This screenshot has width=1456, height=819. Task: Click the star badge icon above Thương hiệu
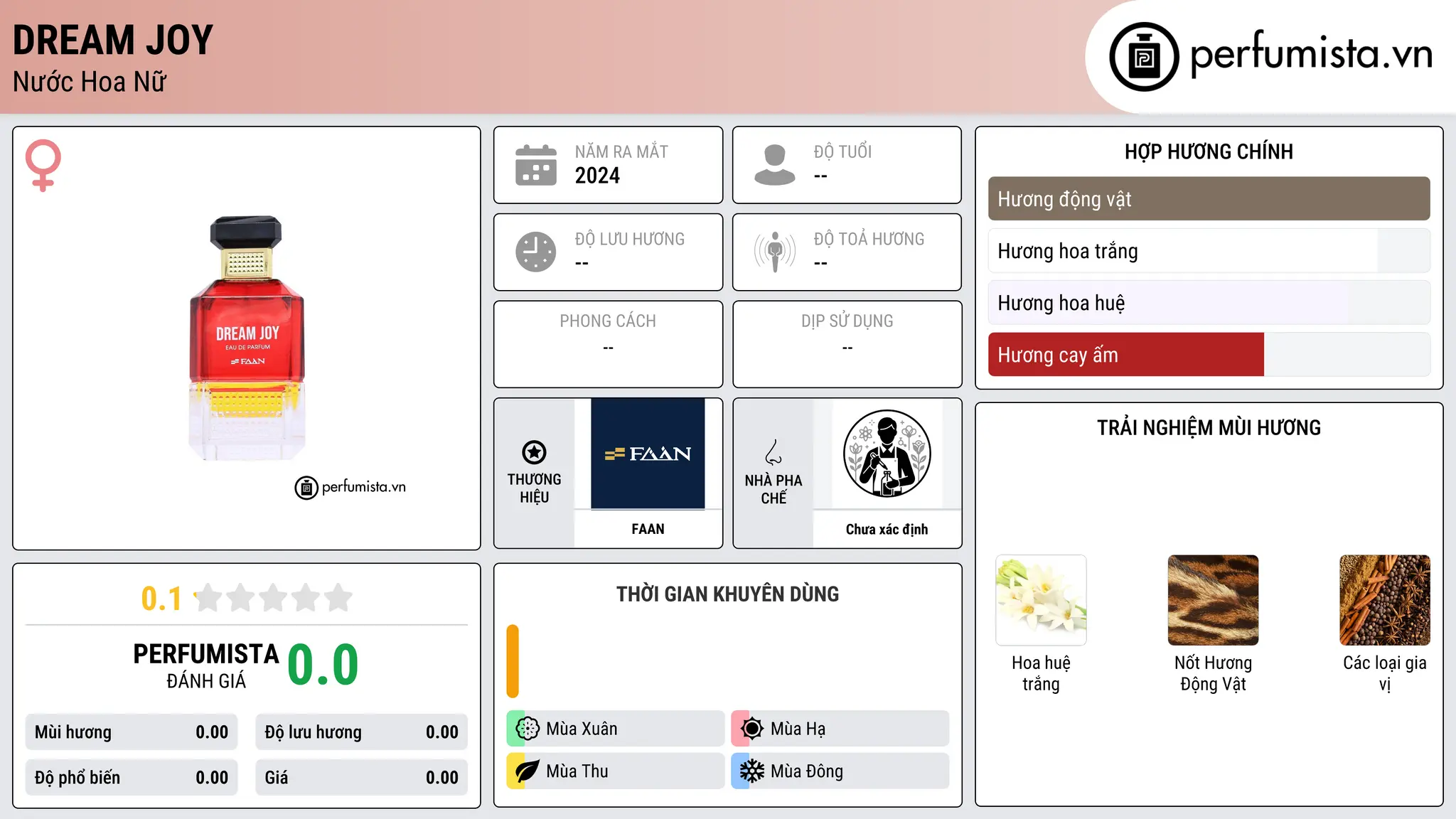[x=534, y=452]
